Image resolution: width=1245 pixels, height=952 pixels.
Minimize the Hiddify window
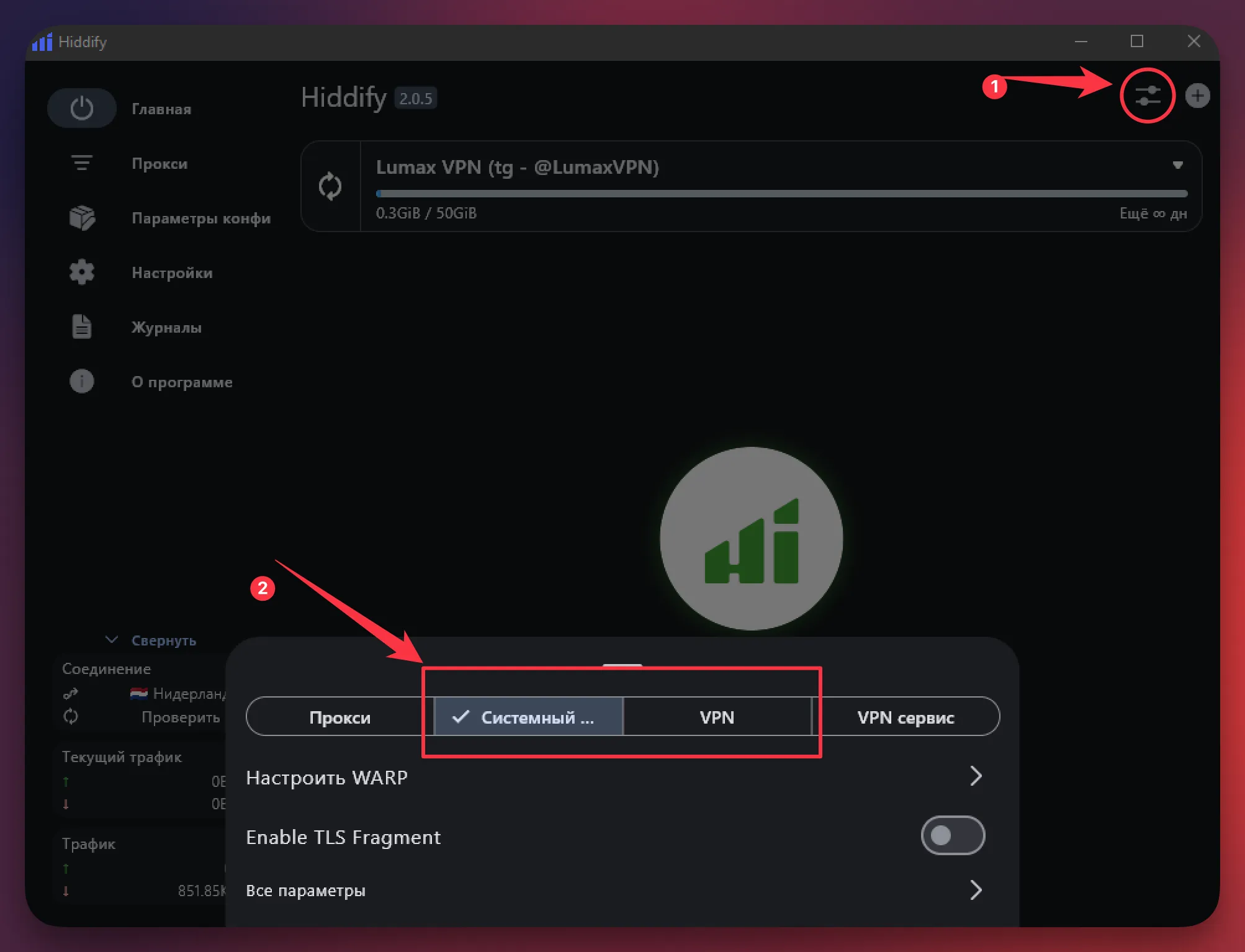[1081, 42]
